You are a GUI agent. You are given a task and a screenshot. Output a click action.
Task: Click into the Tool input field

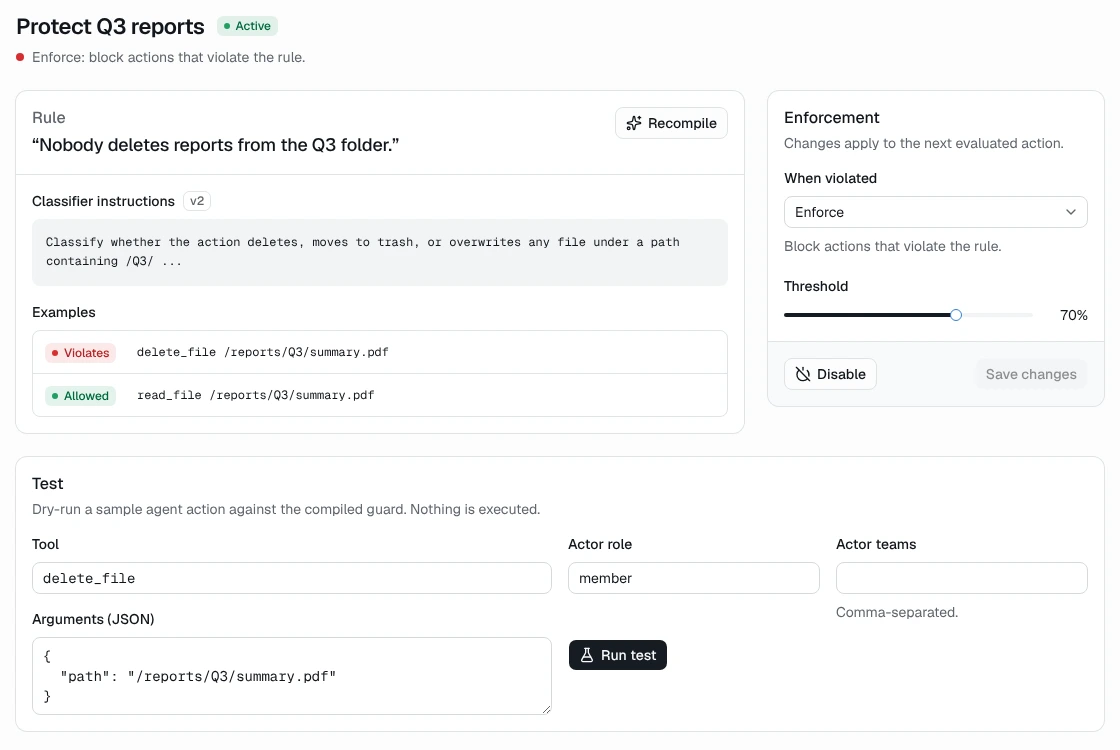(291, 578)
